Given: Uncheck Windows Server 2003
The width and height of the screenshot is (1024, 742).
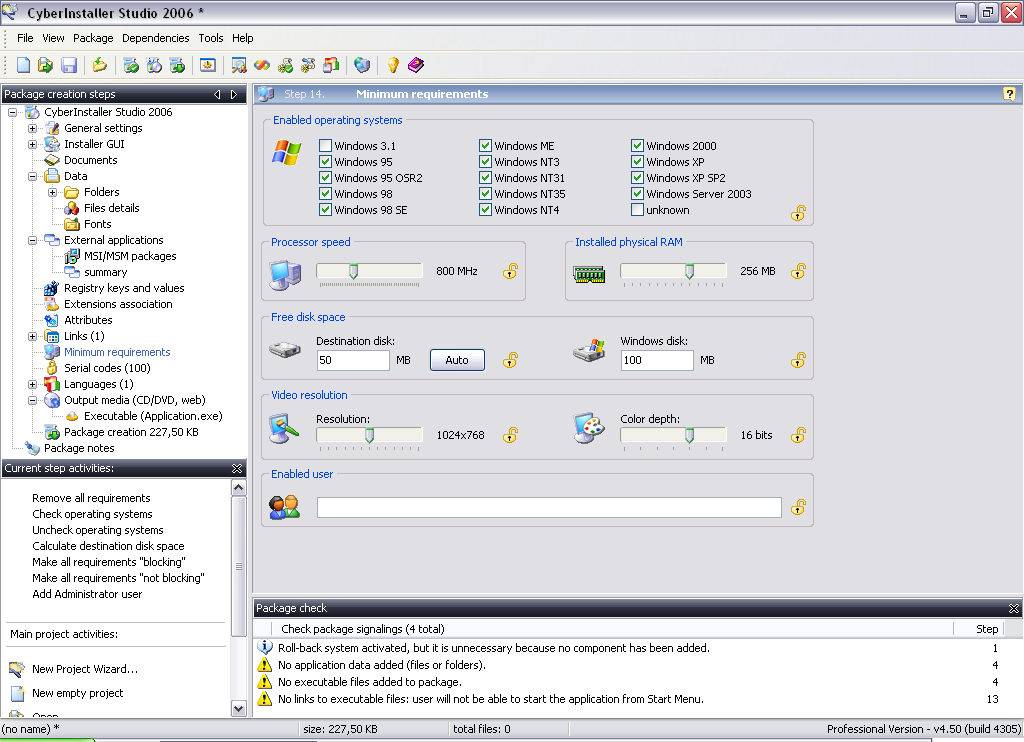Looking at the screenshot, I should click(637, 194).
